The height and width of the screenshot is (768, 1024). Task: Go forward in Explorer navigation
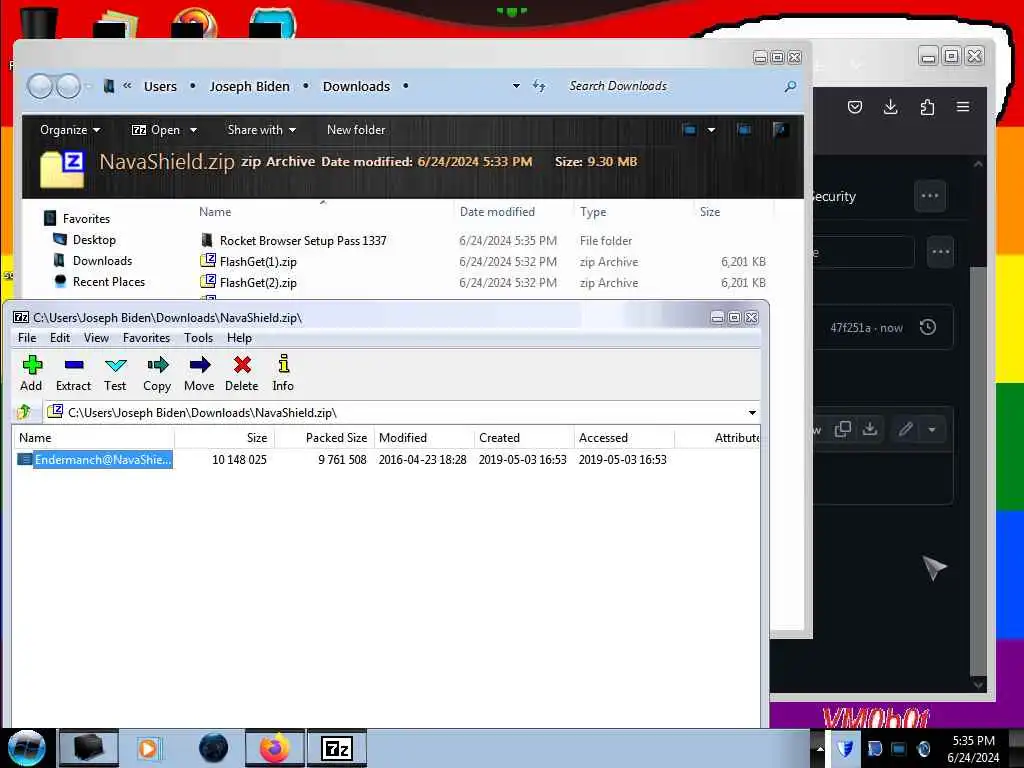click(x=68, y=86)
